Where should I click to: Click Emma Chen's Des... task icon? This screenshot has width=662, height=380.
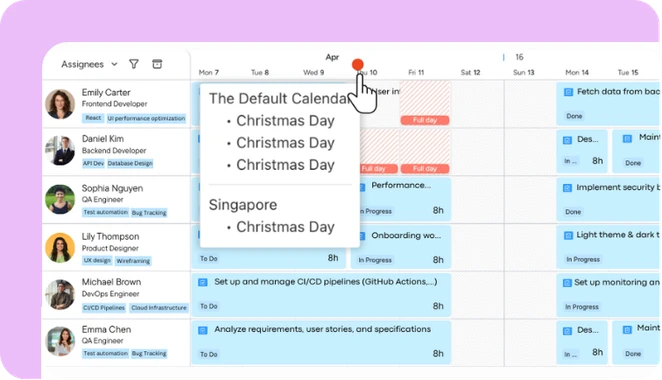click(567, 331)
